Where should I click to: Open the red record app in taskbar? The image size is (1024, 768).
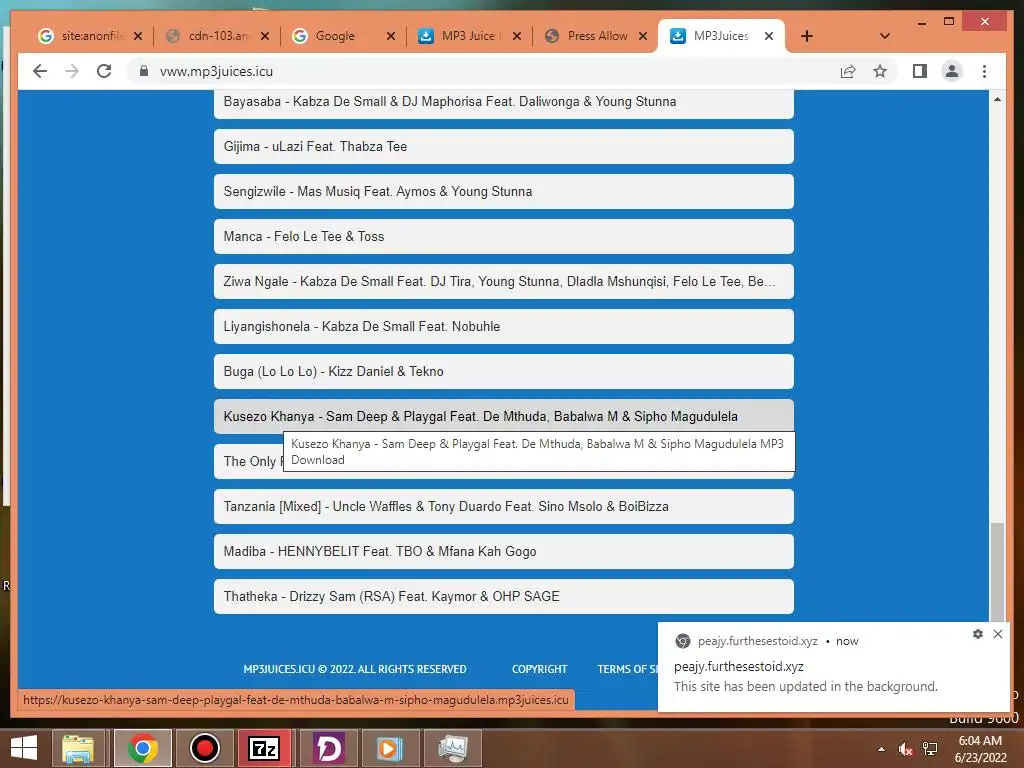[204, 748]
